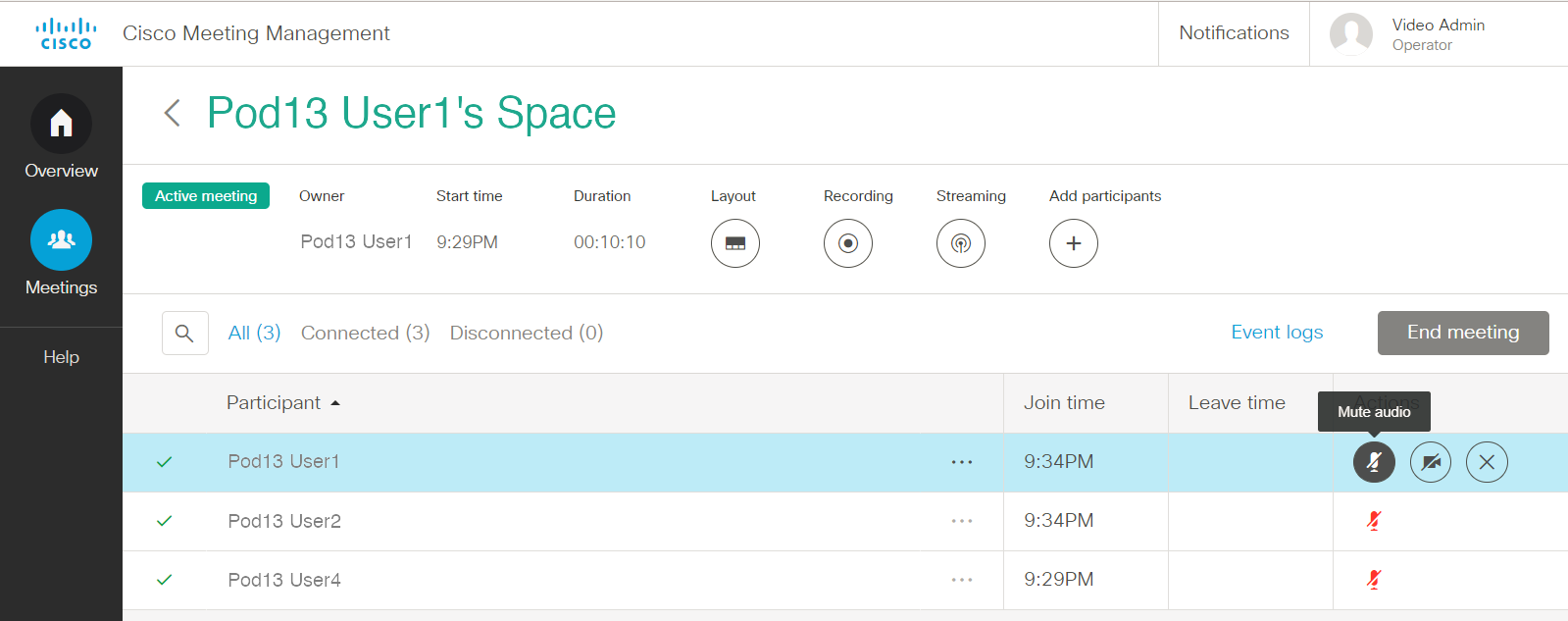This screenshot has width=1568, height=621.
Task: Click the Cisco logo
Action: 66,33
